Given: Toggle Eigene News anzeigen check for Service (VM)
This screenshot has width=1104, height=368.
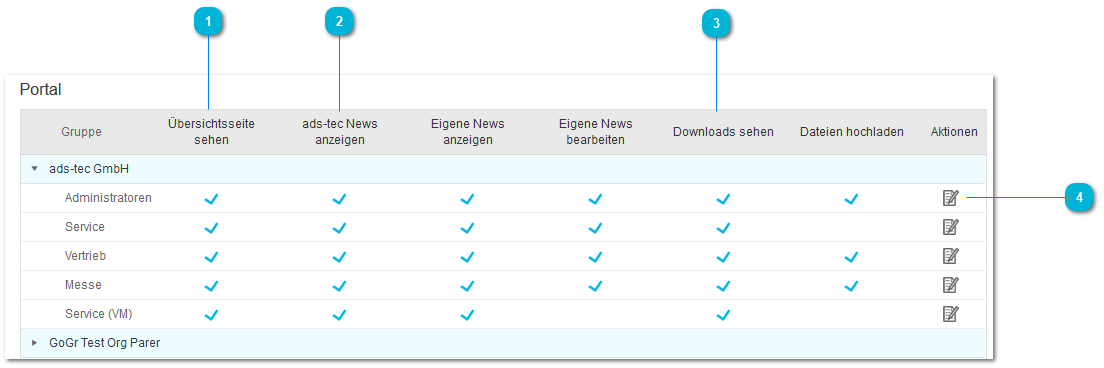Looking at the screenshot, I should pyautogui.click(x=468, y=315).
